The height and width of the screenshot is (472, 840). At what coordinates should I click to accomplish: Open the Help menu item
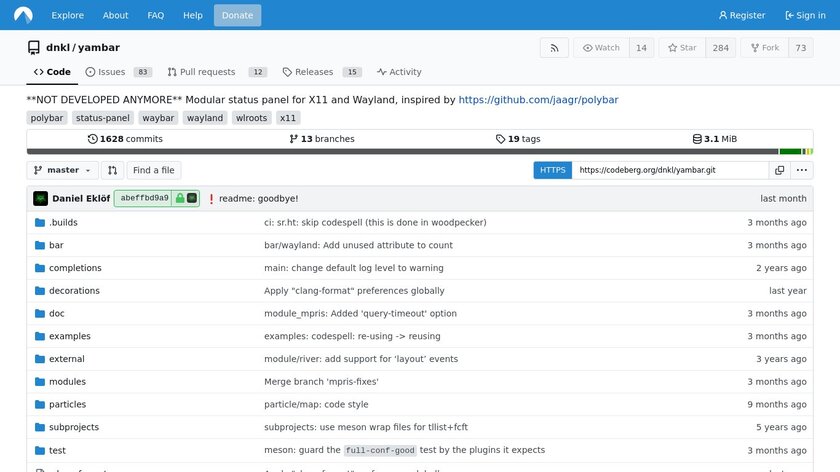[192, 15]
